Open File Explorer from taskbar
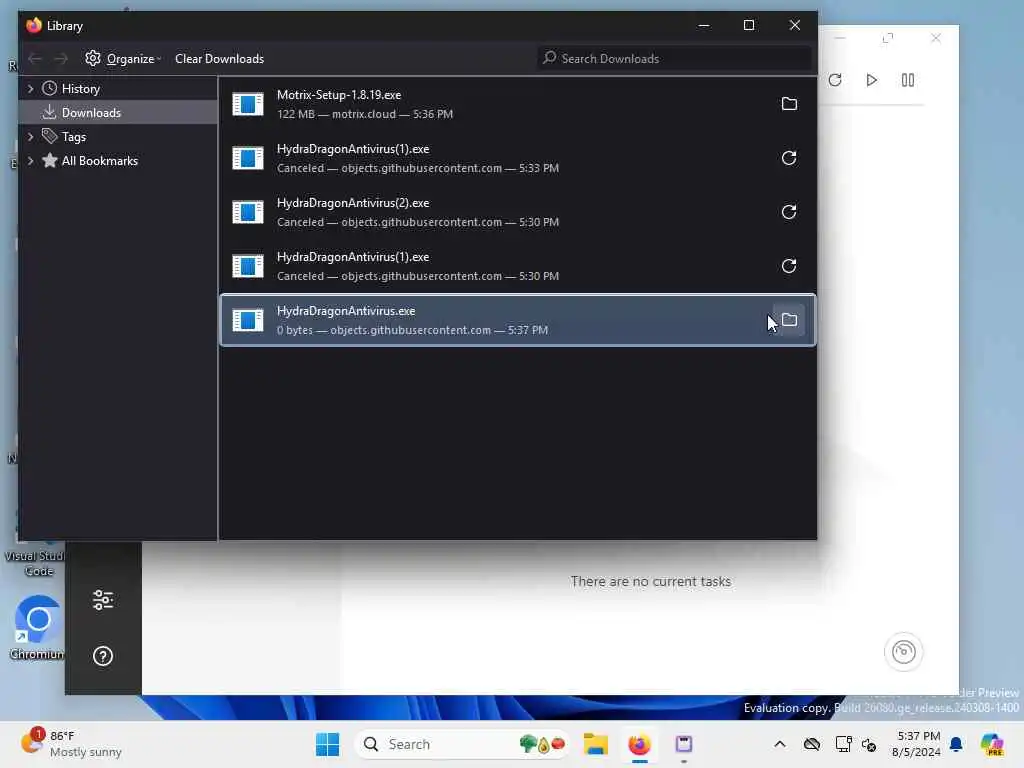This screenshot has height=768, width=1024. click(596, 744)
